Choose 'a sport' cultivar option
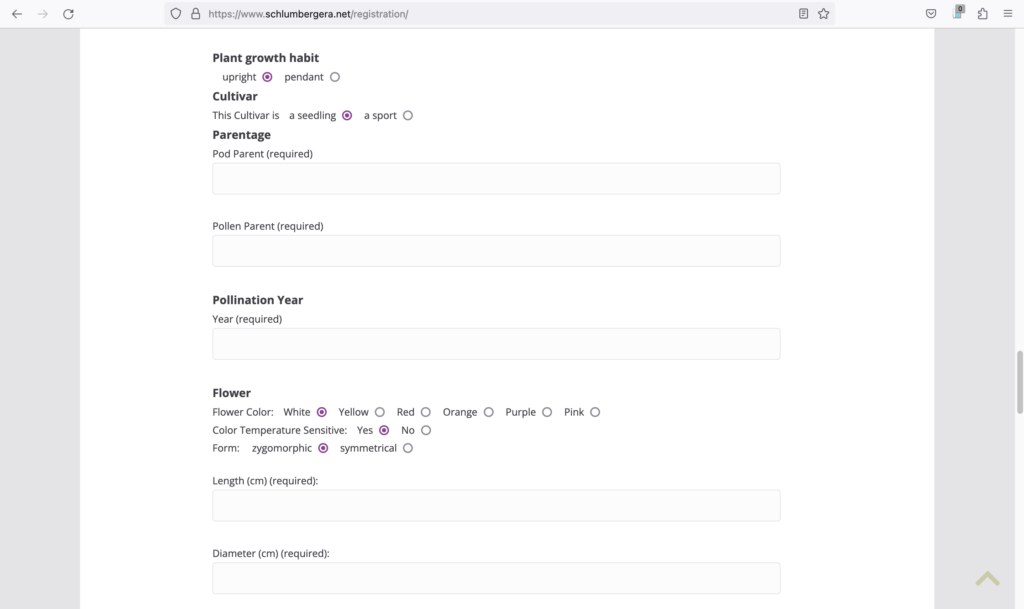 click(x=408, y=116)
